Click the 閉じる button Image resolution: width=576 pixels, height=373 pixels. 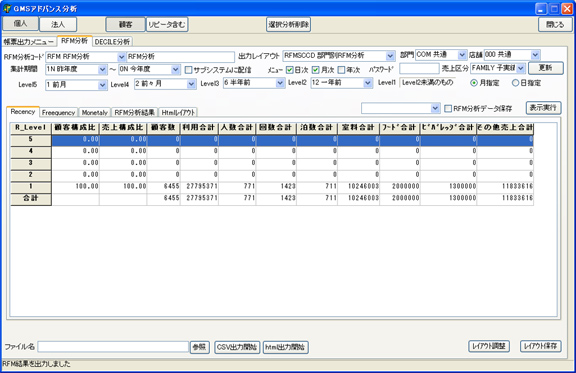(555, 25)
